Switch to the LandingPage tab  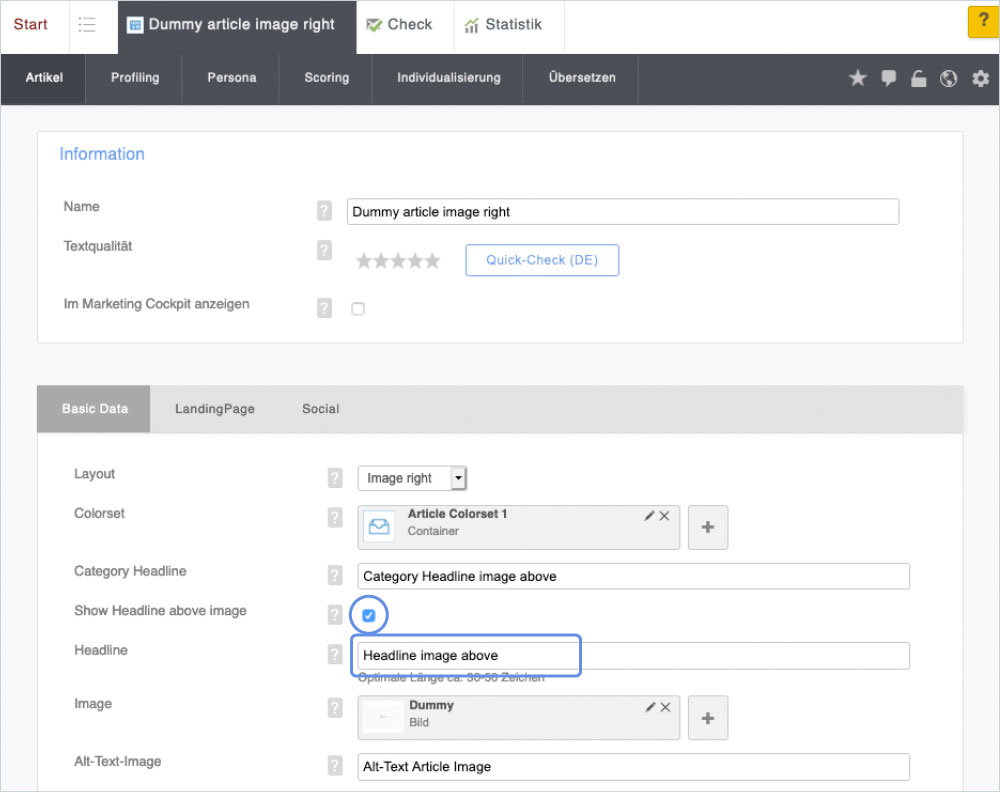tap(215, 409)
